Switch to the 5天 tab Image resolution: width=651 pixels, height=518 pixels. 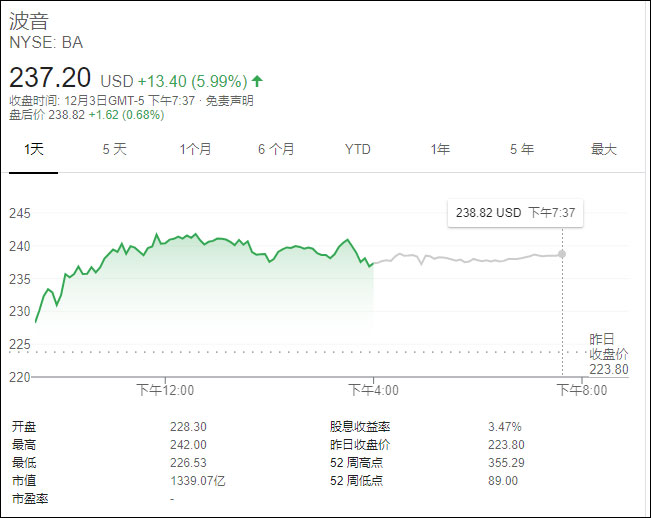(114, 149)
